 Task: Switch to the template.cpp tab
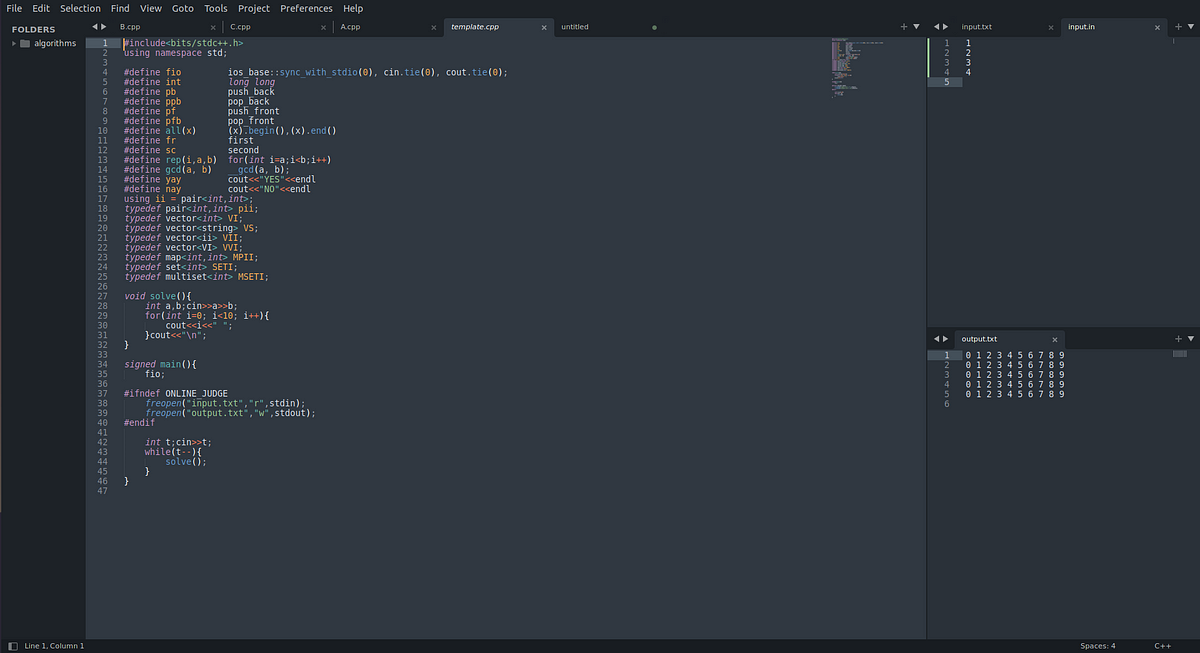475,27
